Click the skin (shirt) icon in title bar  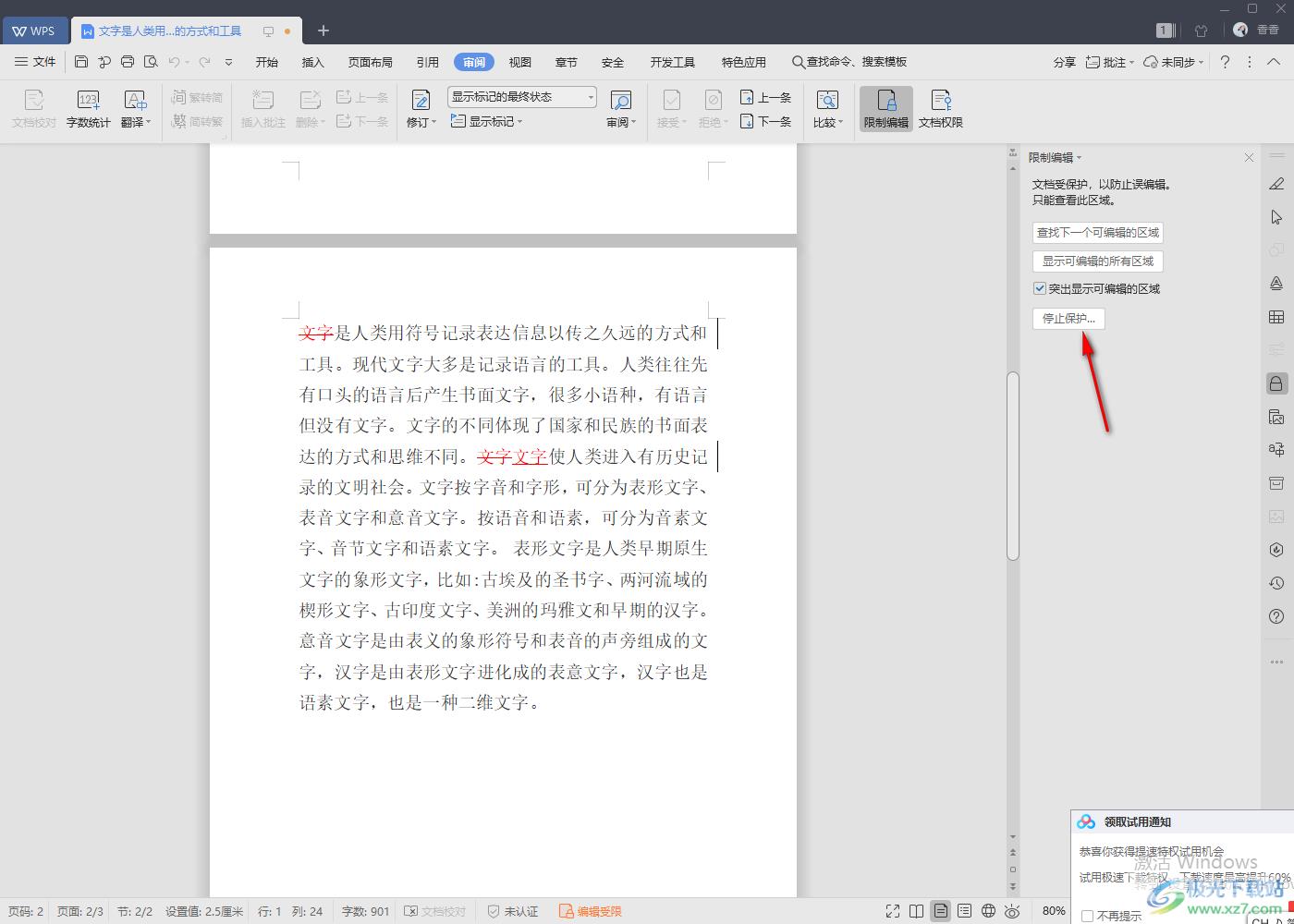(x=1201, y=30)
